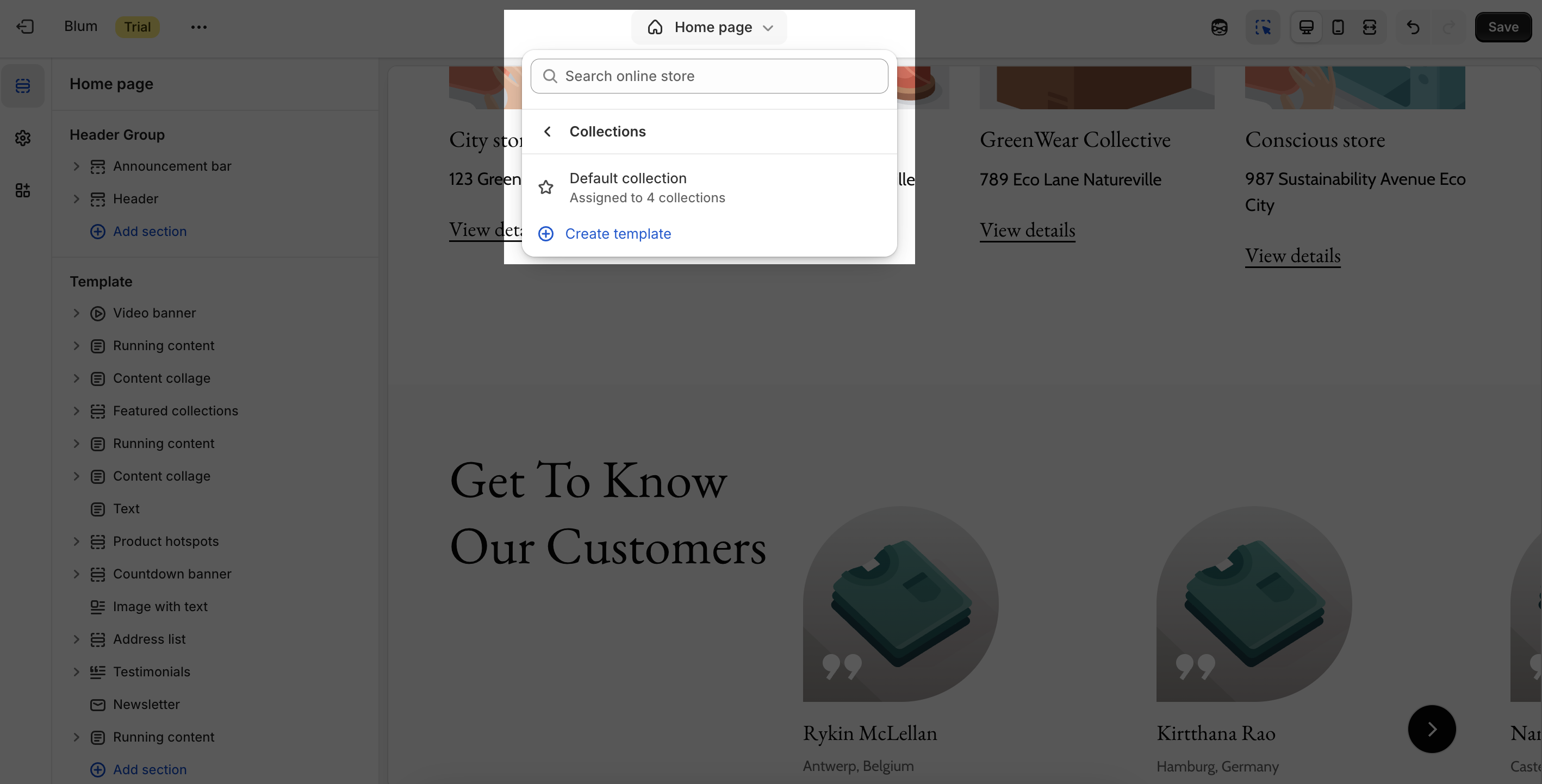1542x784 pixels.
Task: Click the Search online store field
Action: coord(710,76)
